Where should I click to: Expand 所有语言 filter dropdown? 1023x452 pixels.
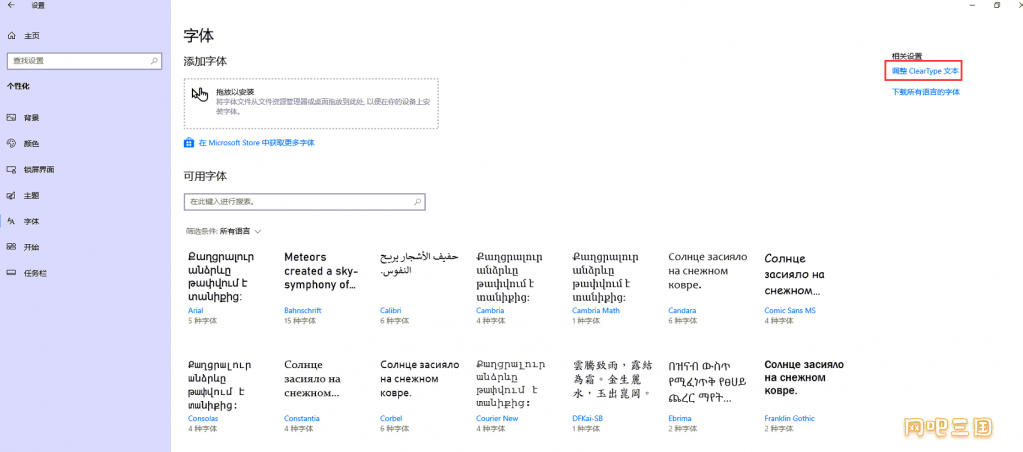pyautogui.click(x=240, y=231)
